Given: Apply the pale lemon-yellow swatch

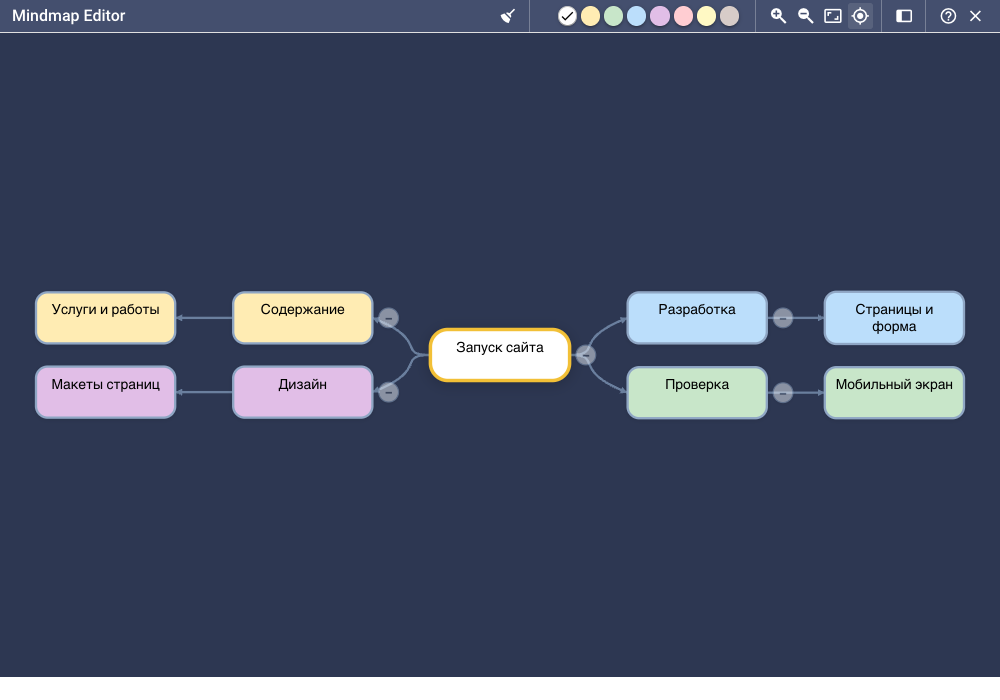Looking at the screenshot, I should pyautogui.click(x=706, y=16).
